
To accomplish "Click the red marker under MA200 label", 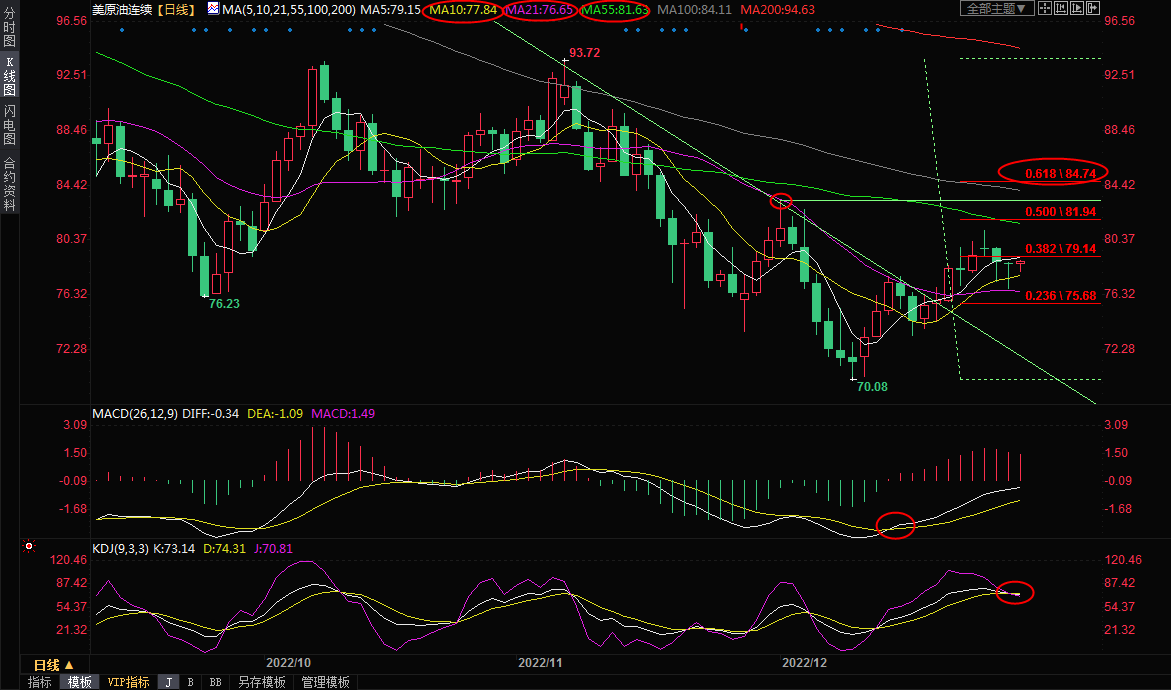I will (x=742, y=27).
